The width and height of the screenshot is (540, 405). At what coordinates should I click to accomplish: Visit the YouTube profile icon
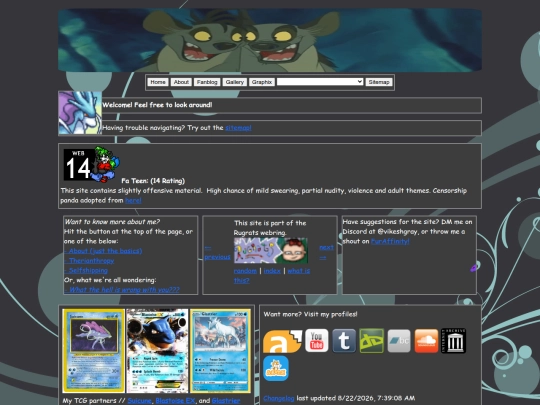316,340
